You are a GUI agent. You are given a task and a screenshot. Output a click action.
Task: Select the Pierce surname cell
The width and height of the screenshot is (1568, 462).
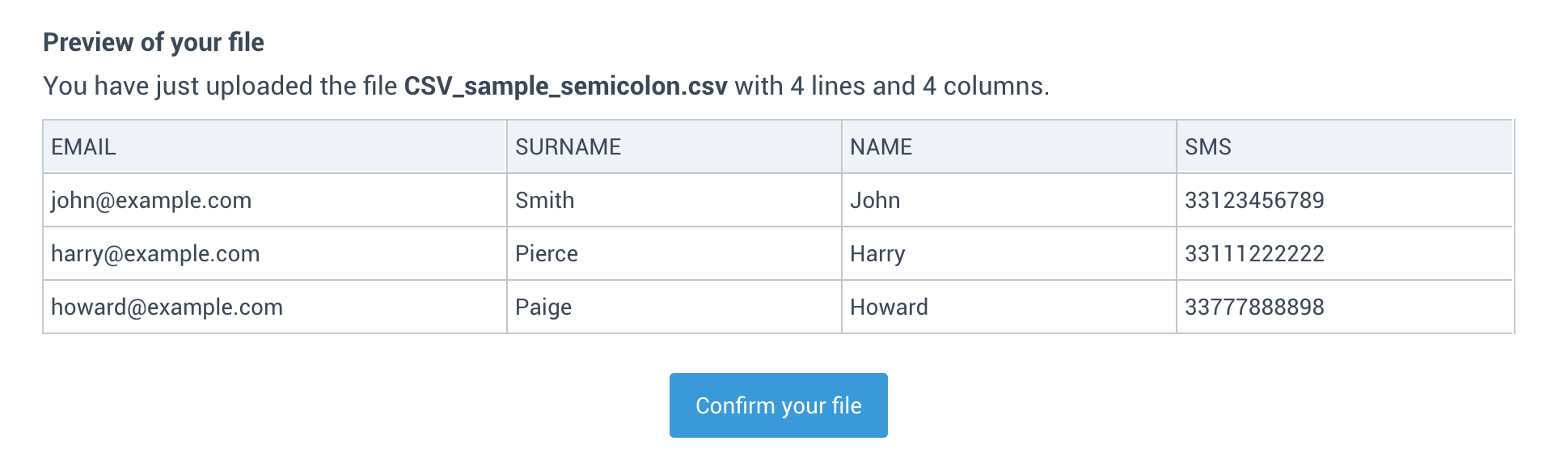coord(674,253)
